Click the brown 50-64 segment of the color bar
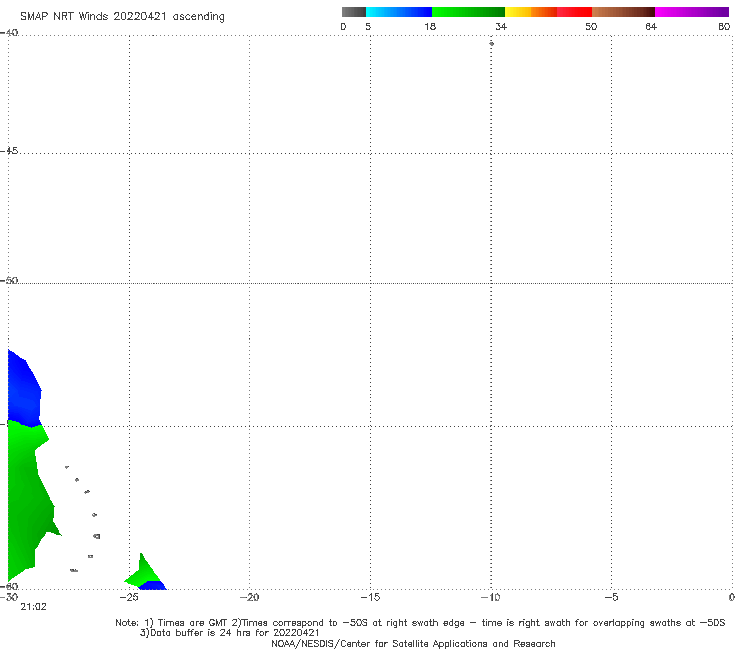Image resolution: width=740 pixels, height=650 pixels. pos(623,12)
